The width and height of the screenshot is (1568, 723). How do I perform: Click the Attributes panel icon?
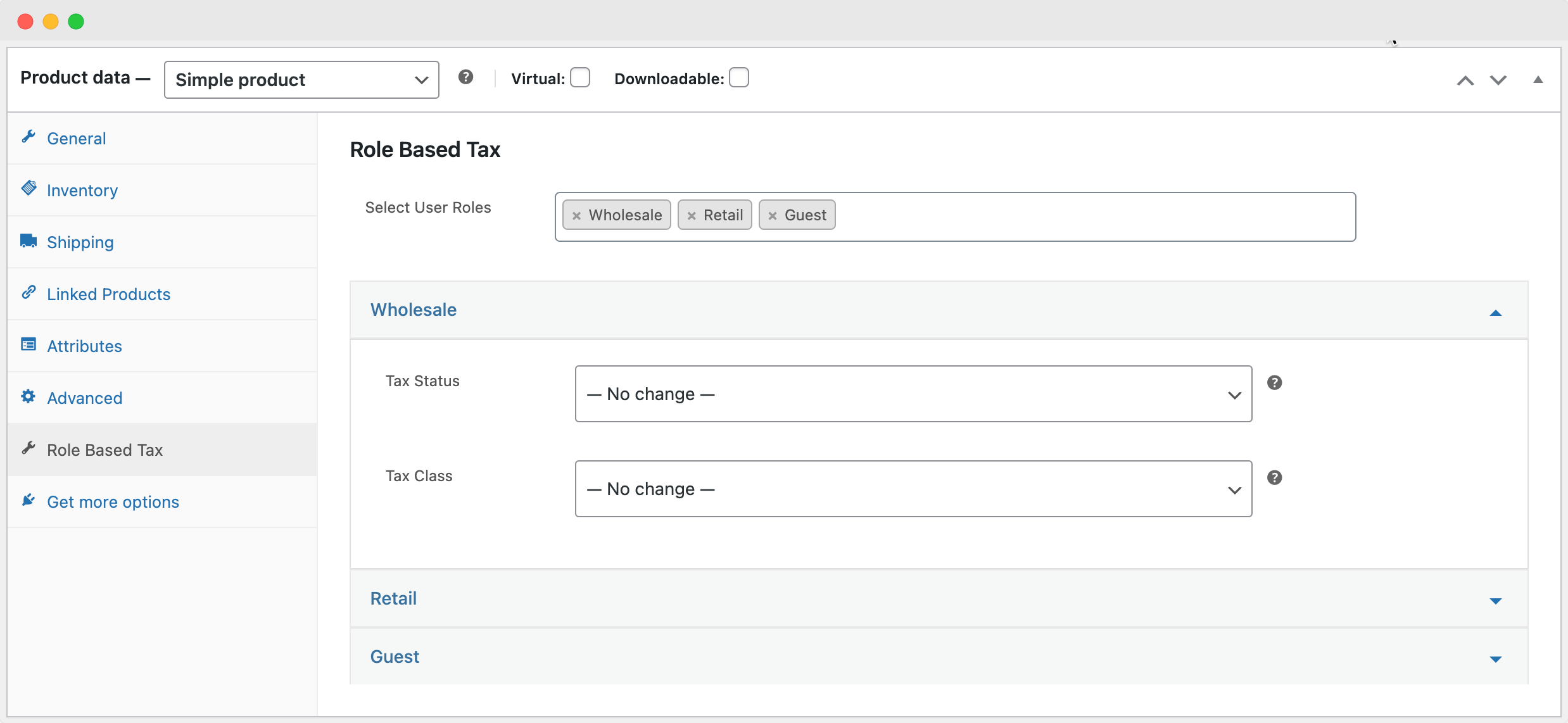[28, 344]
